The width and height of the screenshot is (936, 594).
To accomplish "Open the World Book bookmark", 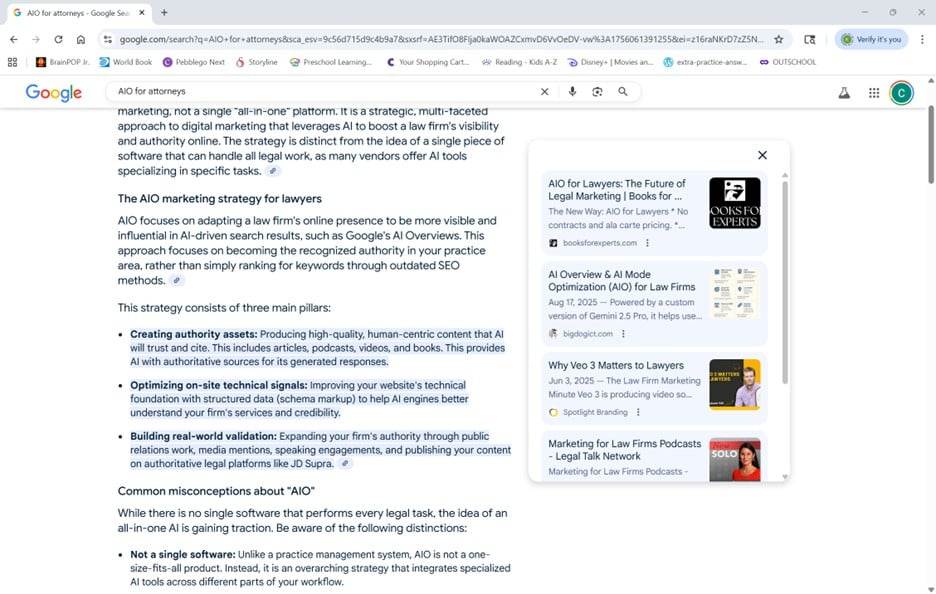I will point(126,62).
